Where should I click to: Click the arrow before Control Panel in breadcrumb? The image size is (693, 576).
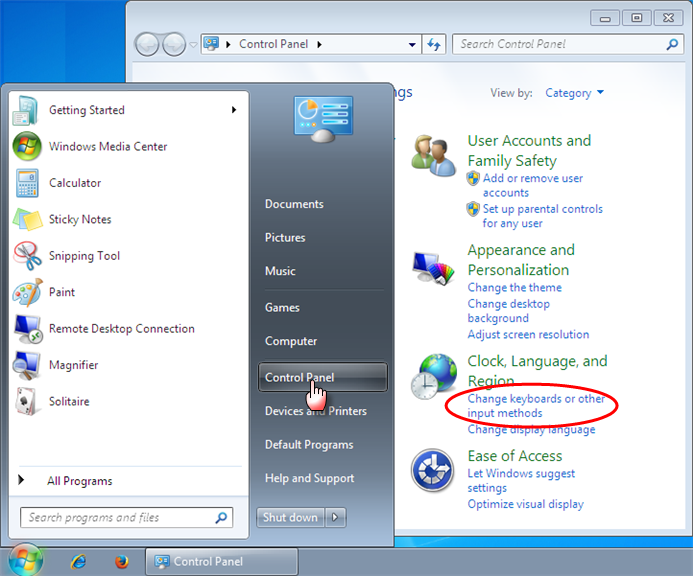tap(228, 44)
